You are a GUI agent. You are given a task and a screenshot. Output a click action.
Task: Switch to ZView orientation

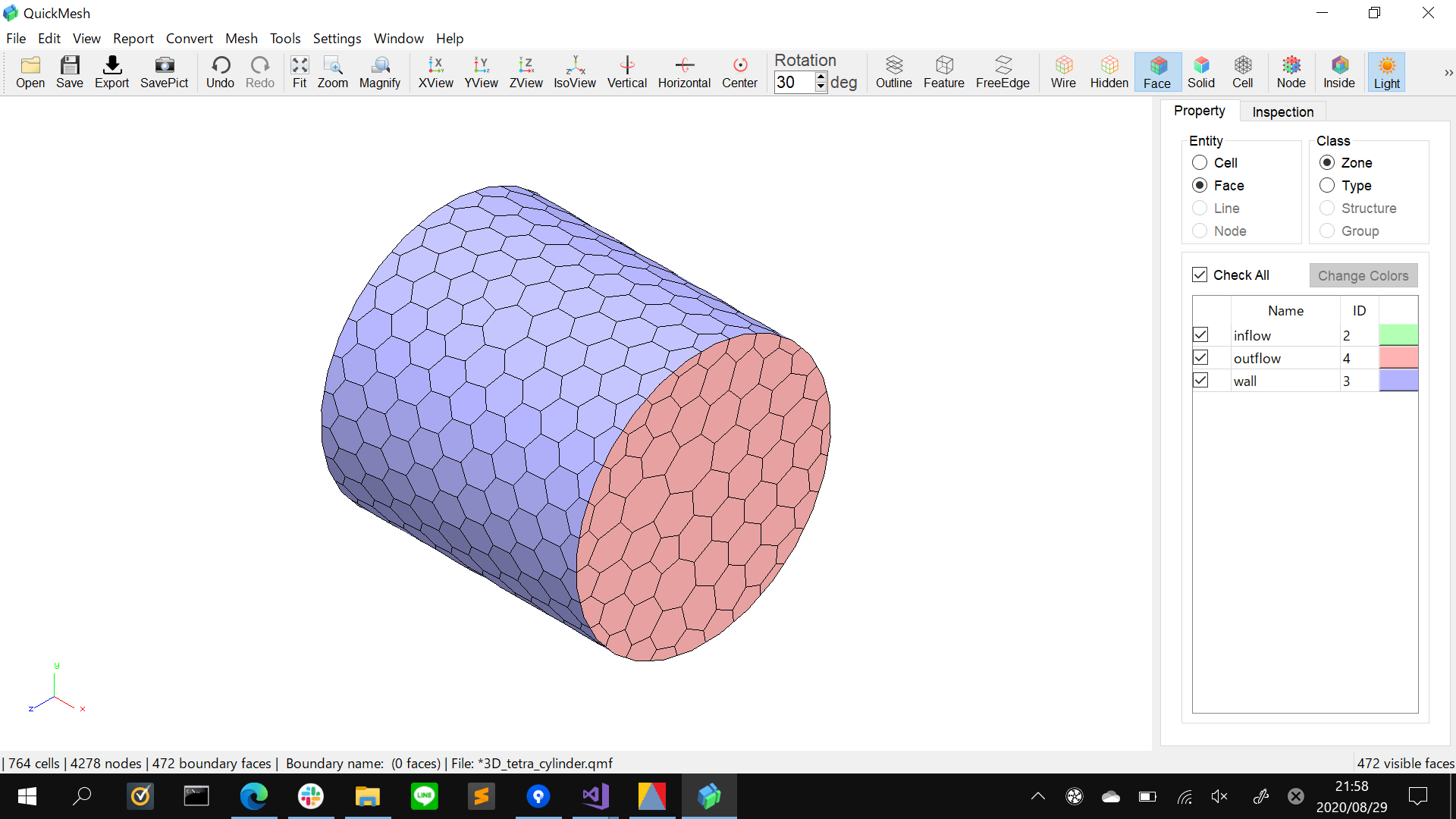pos(526,72)
